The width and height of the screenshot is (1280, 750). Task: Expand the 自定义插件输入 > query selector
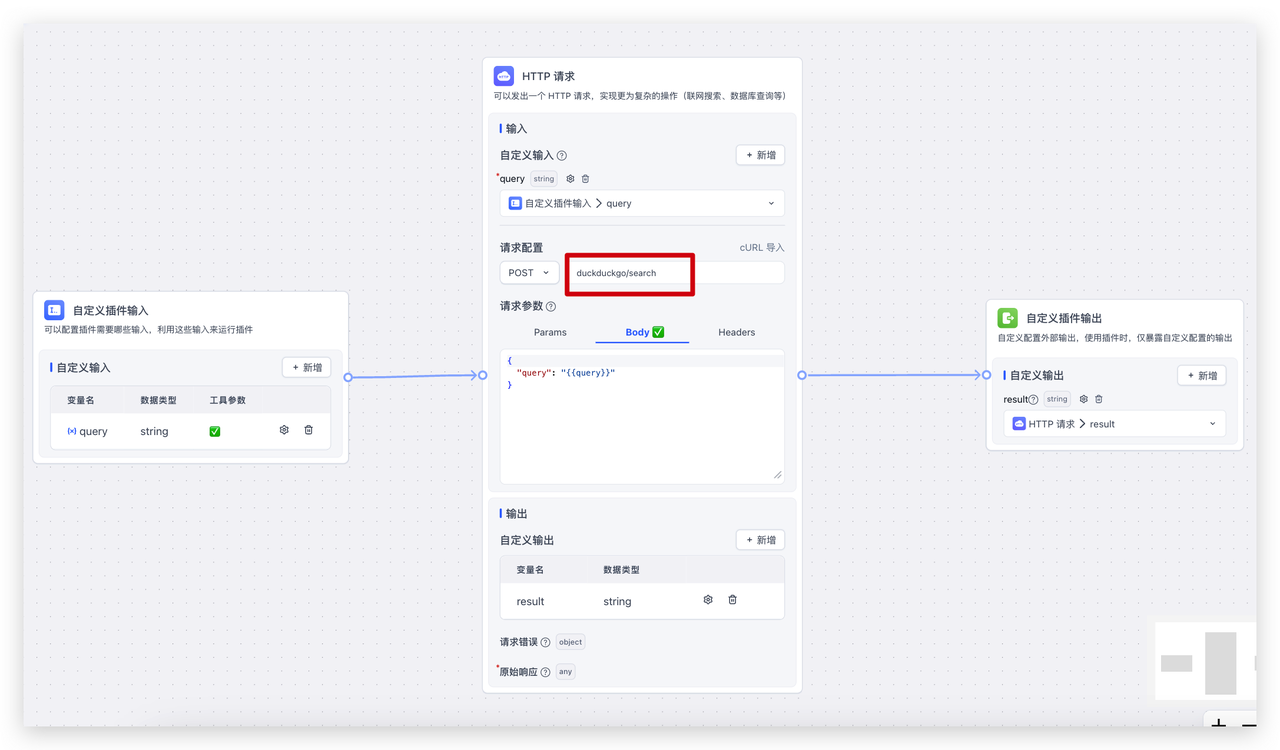[642, 203]
